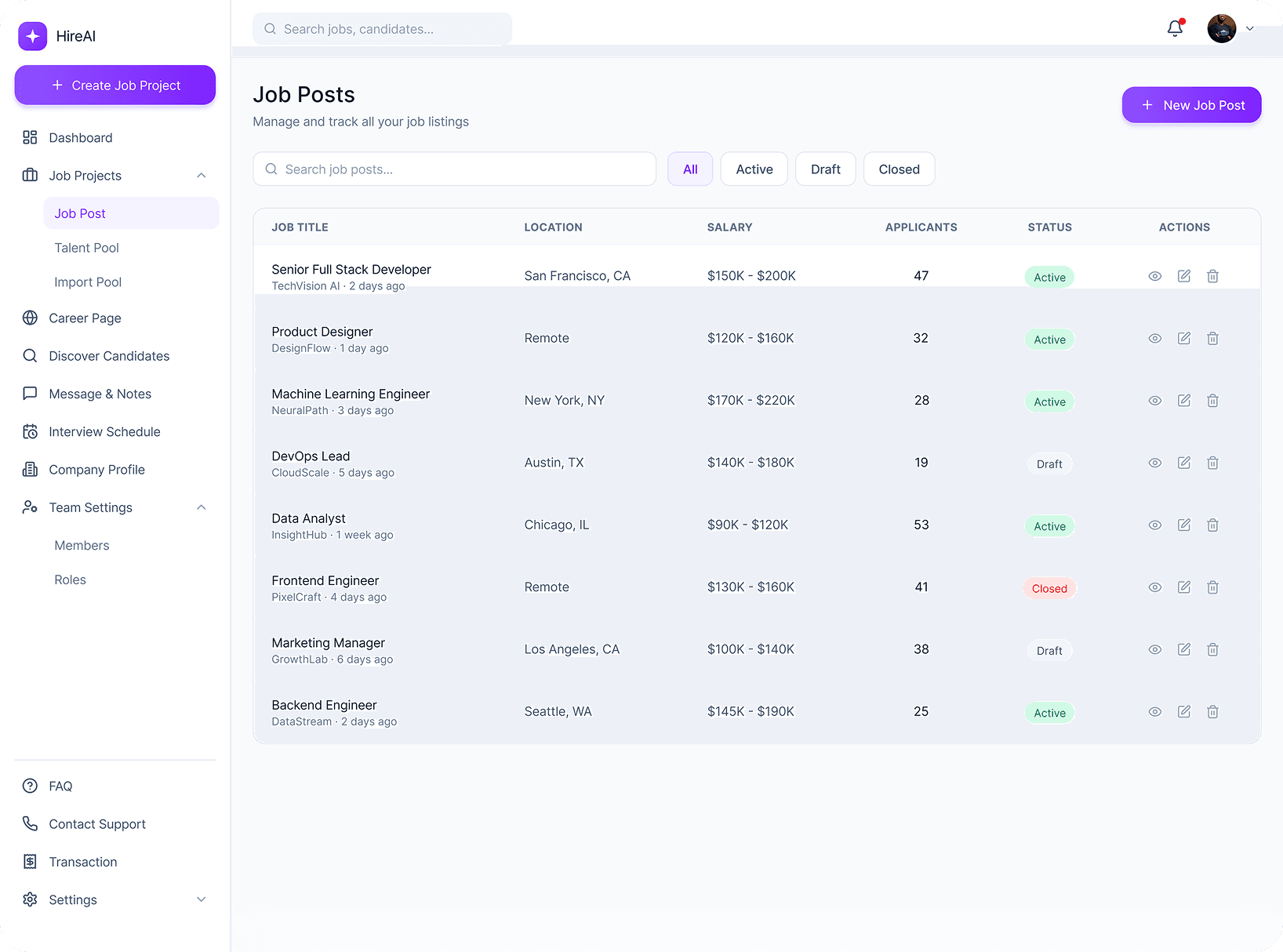Focus the Search job posts field
Viewport: 1283px width, 952px height.
455,169
